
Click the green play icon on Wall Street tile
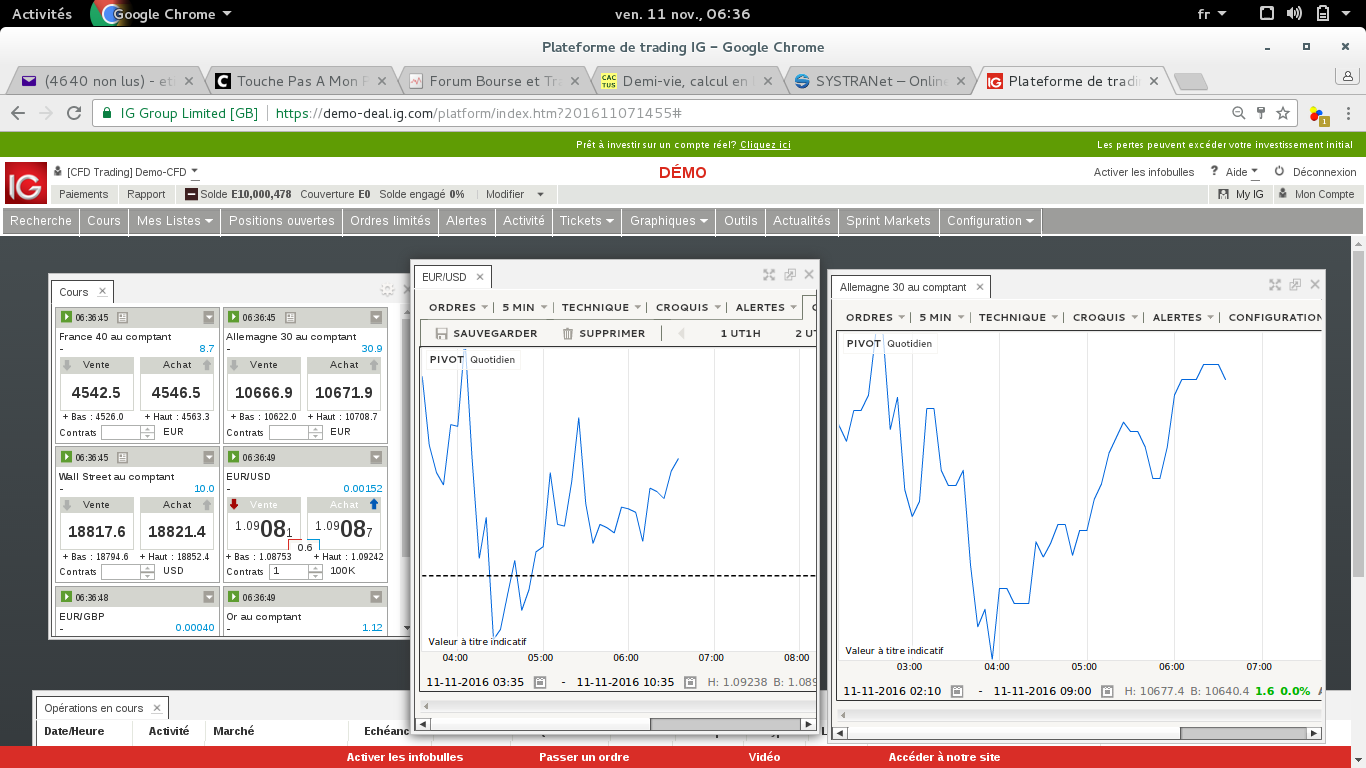(x=66, y=457)
